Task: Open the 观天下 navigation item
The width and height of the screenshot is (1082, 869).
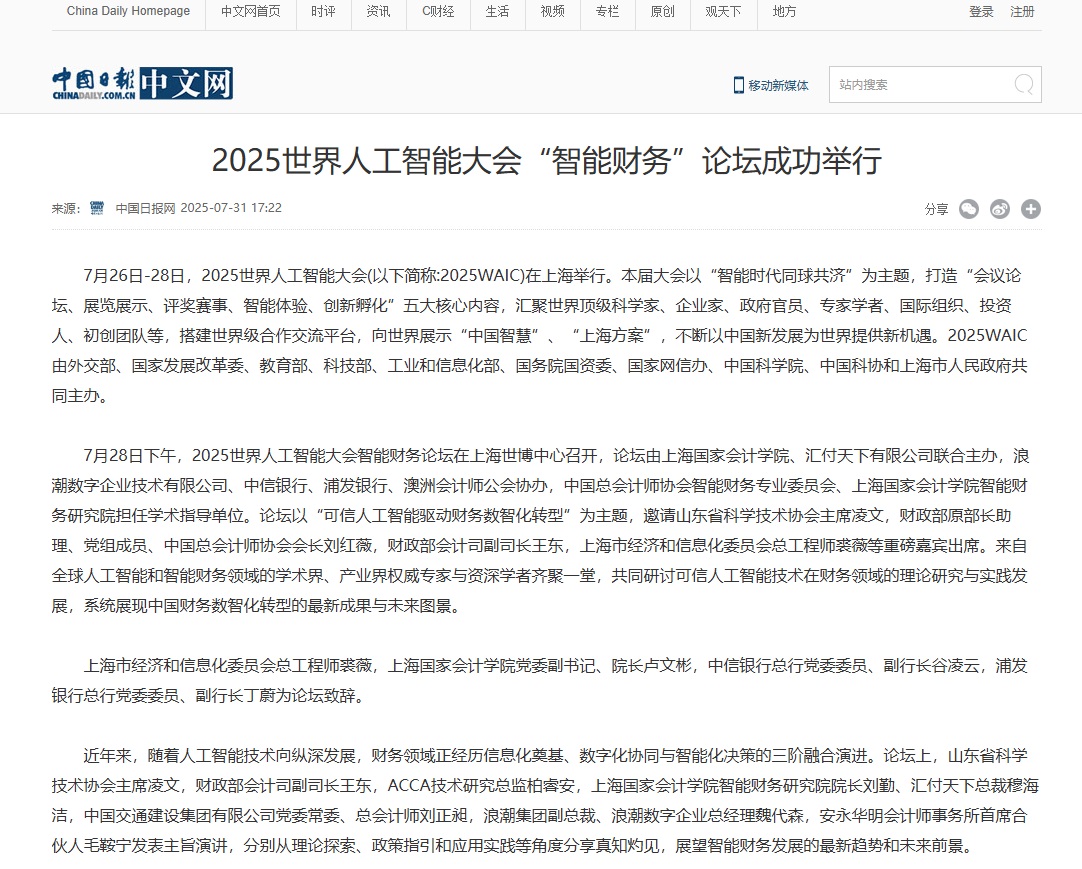Action: coord(723,12)
